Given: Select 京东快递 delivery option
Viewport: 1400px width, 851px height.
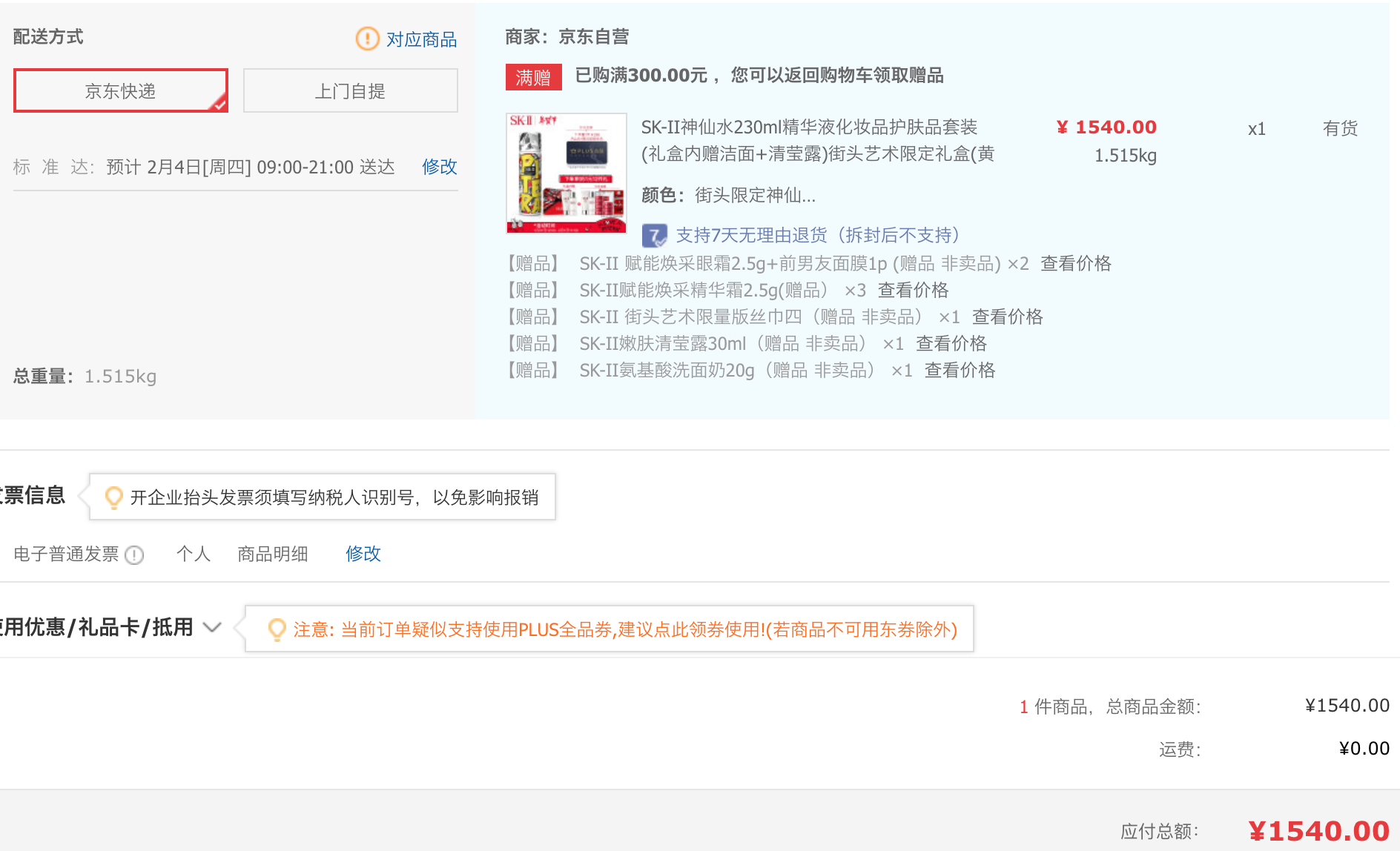Looking at the screenshot, I should click(121, 90).
